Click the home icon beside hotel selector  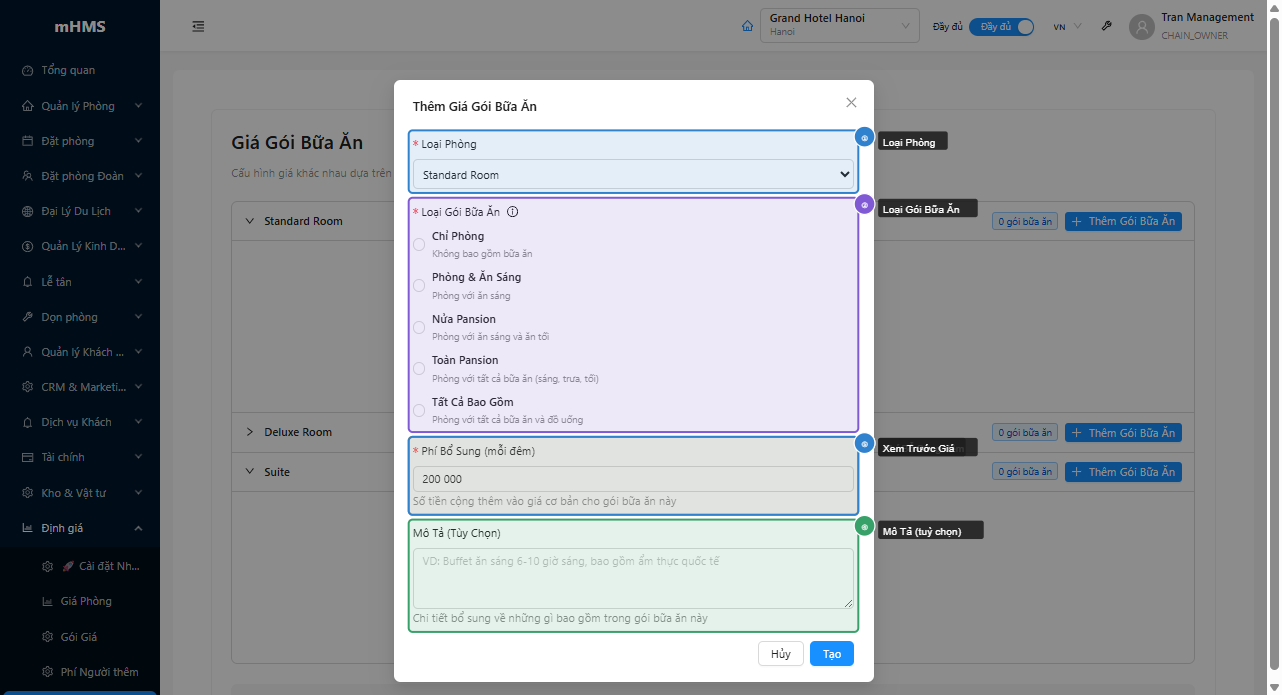pyautogui.click(x=747, y=27)
